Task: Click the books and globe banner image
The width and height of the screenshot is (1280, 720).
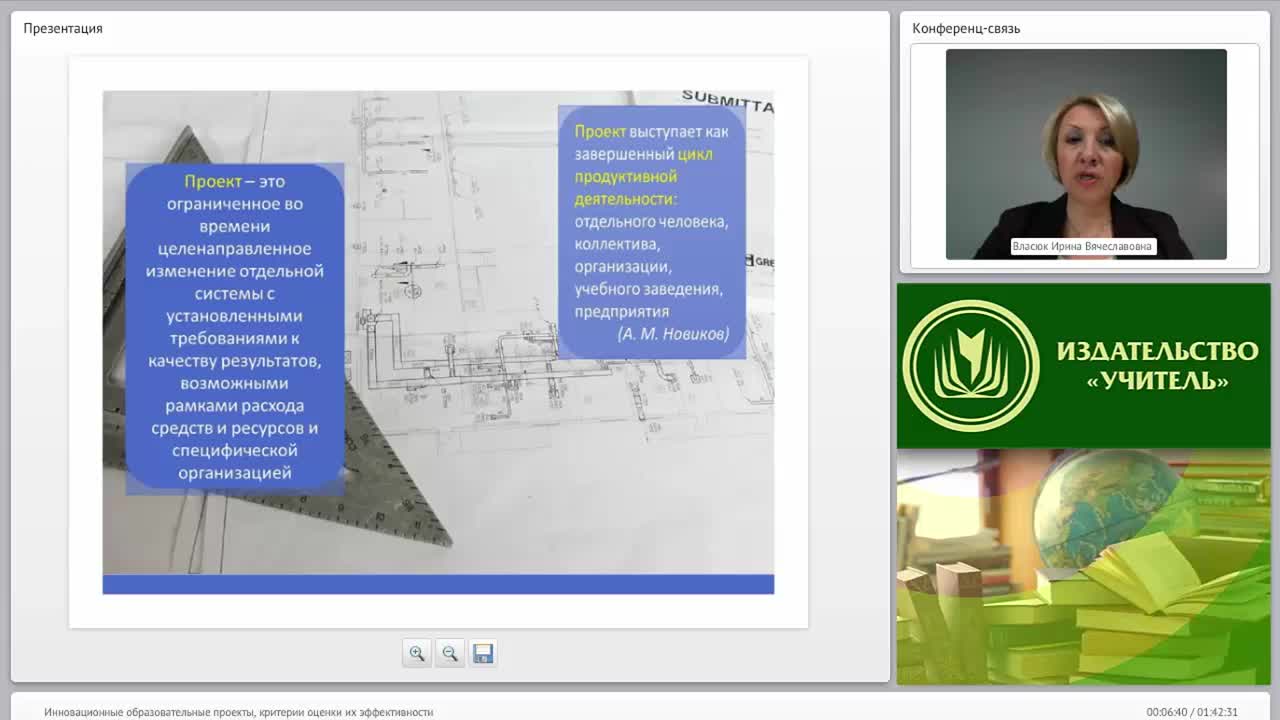Action: (x=1083, y=567)
